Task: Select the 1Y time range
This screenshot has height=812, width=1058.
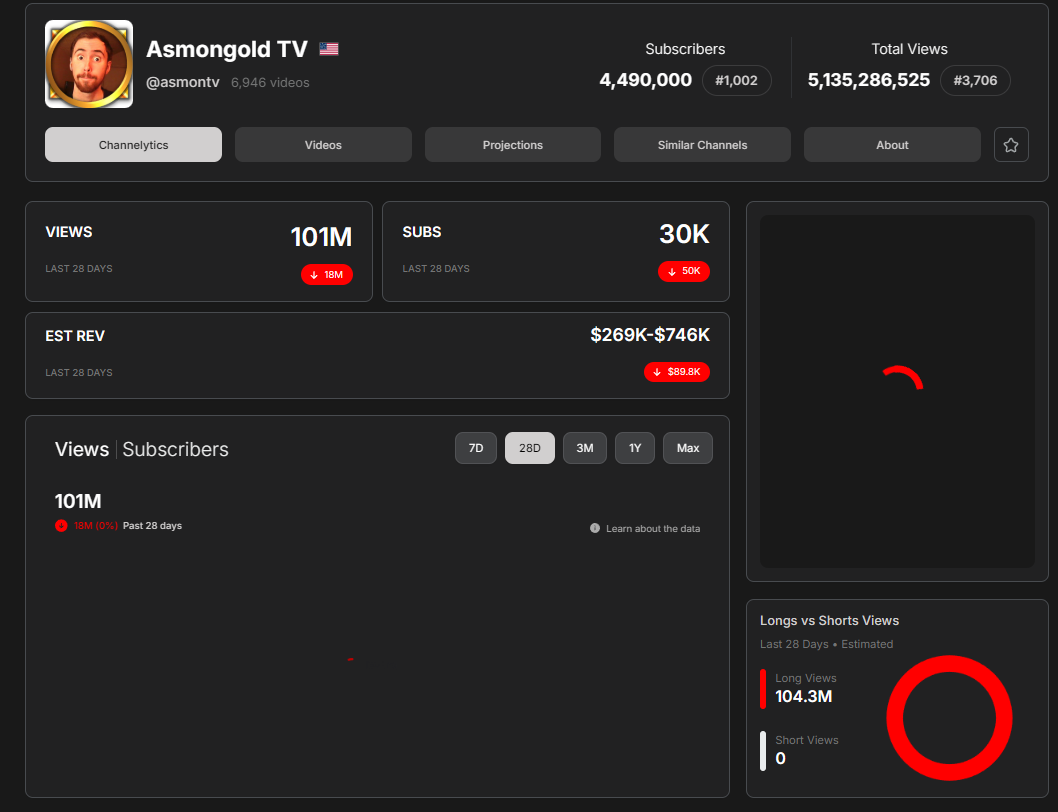Action: click(635, 448)
